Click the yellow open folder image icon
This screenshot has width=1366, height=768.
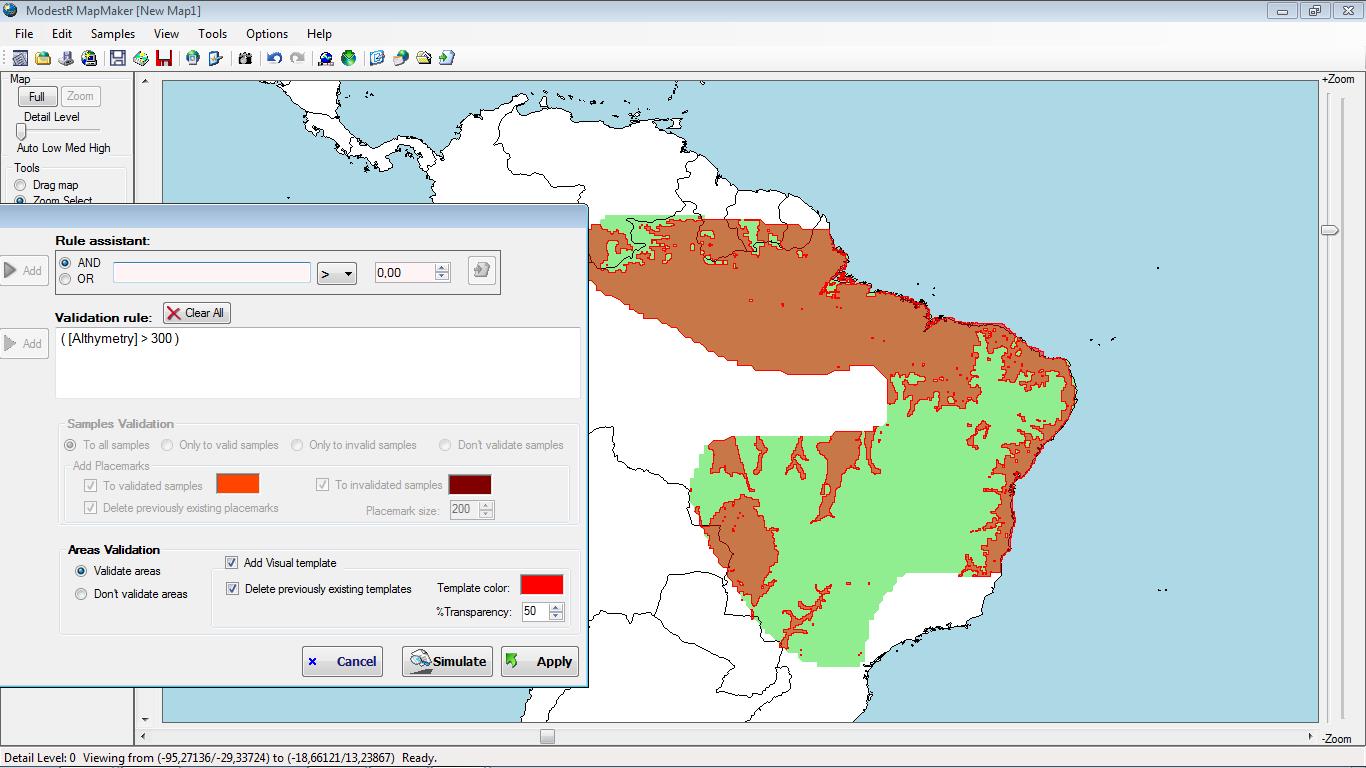tap(424, 58)
